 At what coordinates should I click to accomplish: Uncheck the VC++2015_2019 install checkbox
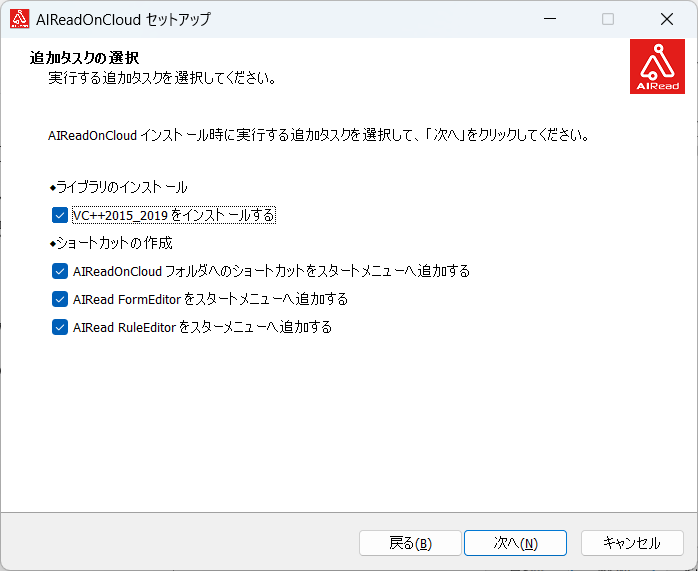click(60, 215)
